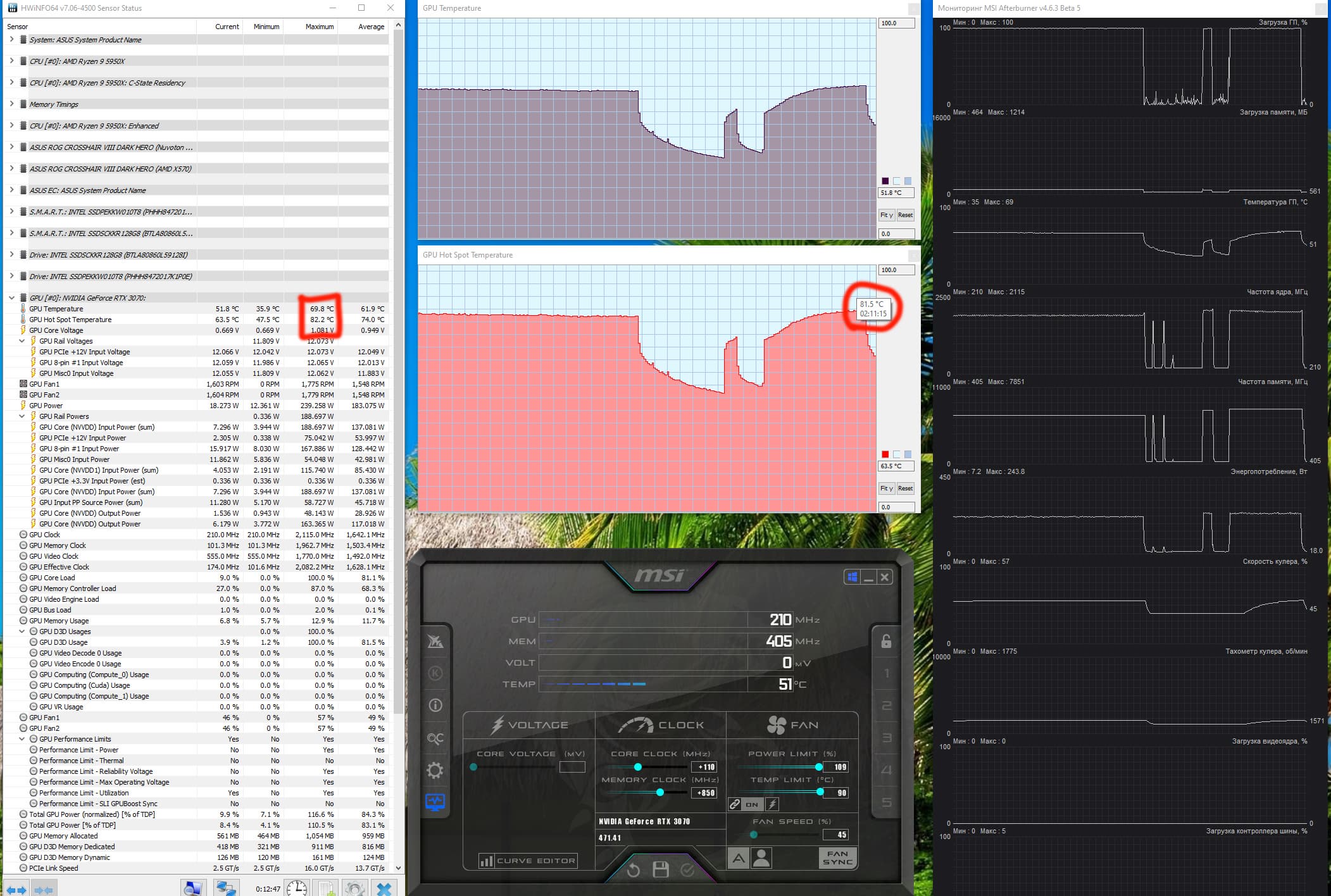Reset HWiNFO clock timer icon
1331x896 pixels.
[296, 888]
